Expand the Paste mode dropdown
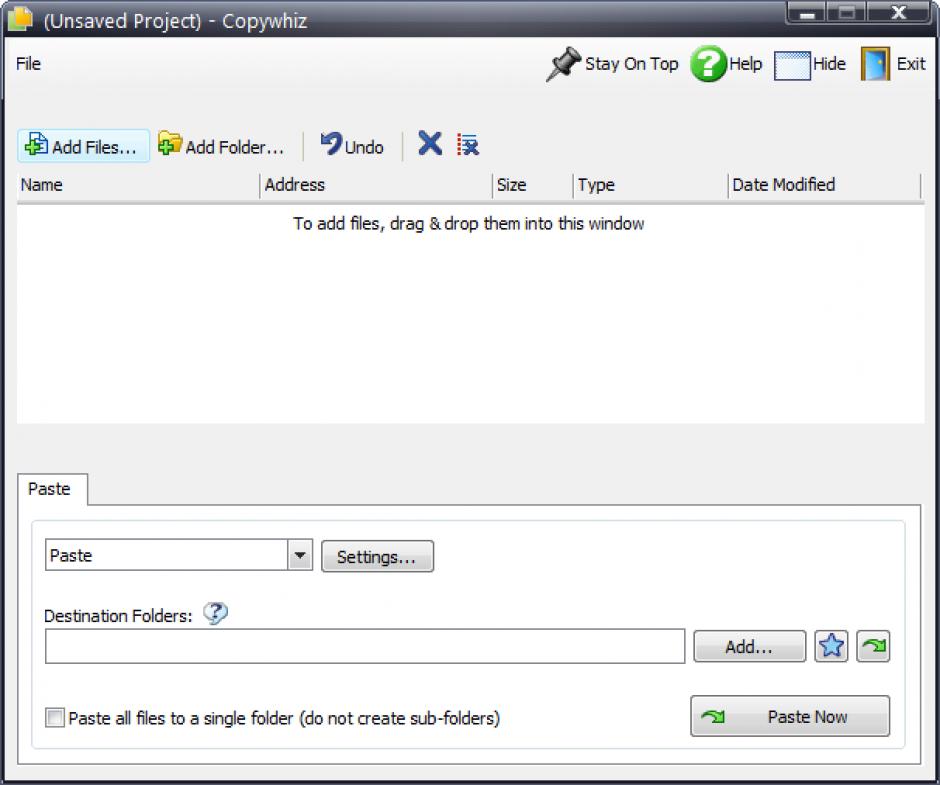Image resolution: width=940 pixels, height=785 pixels. coord(300,555)
